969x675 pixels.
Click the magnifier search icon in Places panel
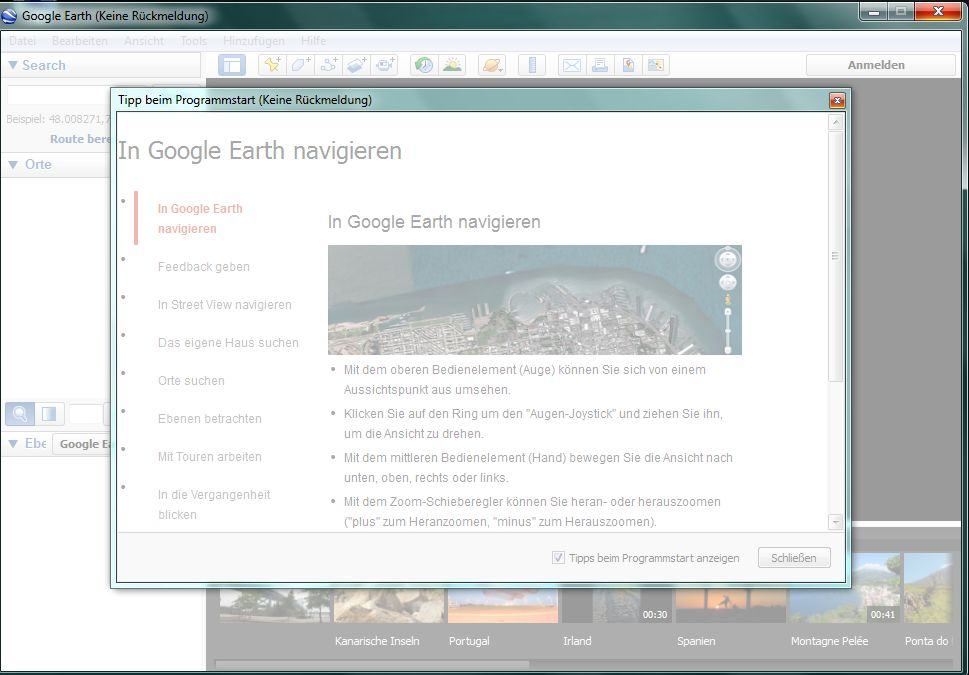point(20,414)
